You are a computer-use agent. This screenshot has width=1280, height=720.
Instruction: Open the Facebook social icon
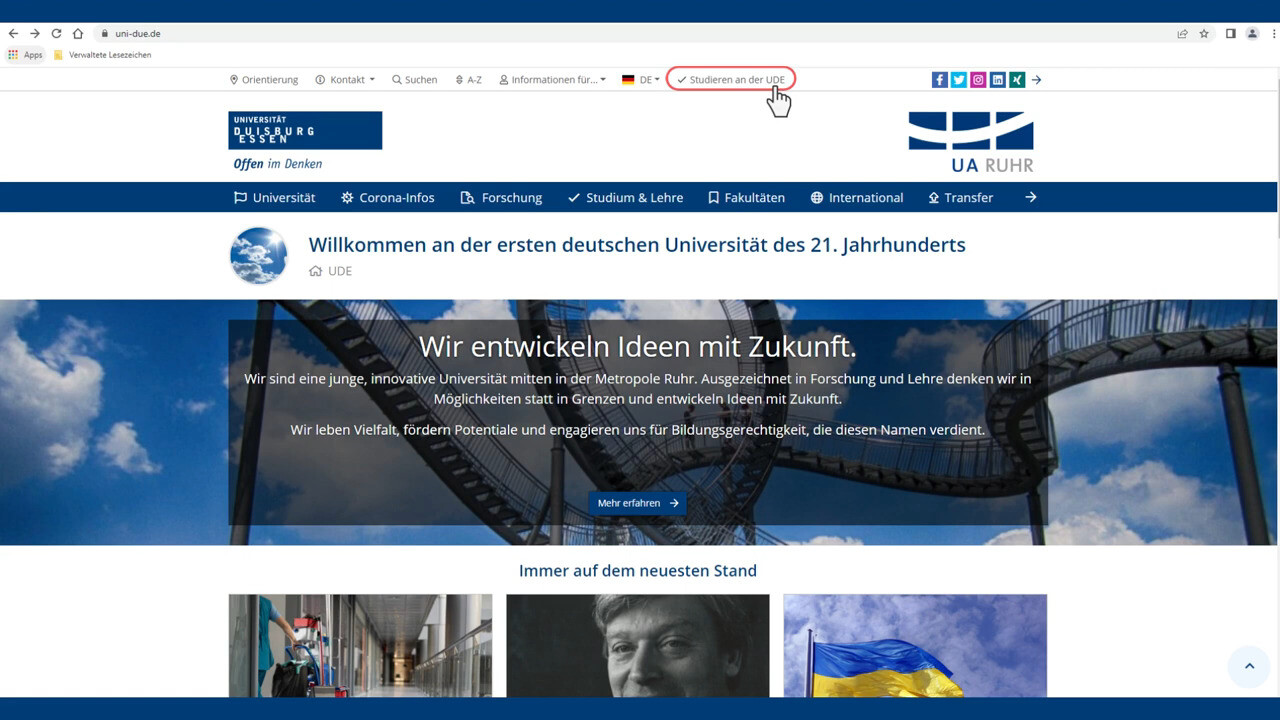pyautogui.click(x=940, y=80)
